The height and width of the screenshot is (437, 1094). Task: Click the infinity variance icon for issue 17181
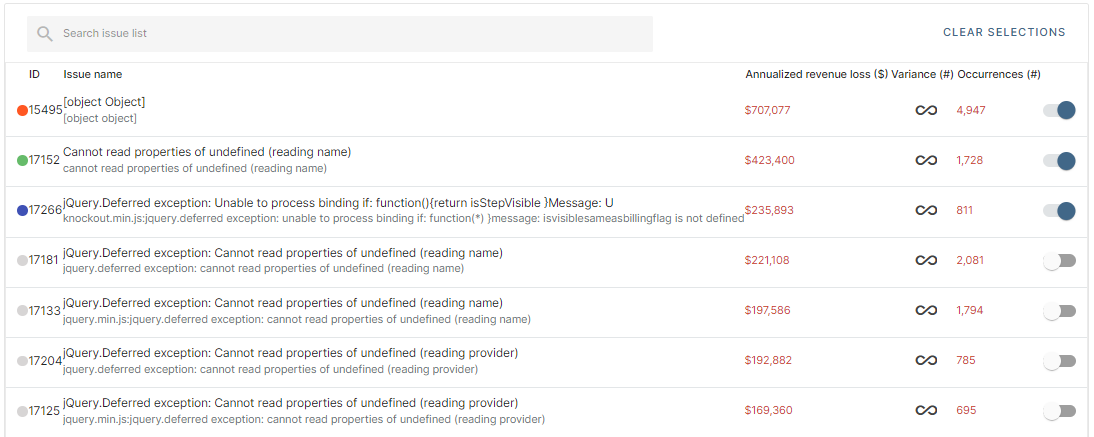coord(926,260)
